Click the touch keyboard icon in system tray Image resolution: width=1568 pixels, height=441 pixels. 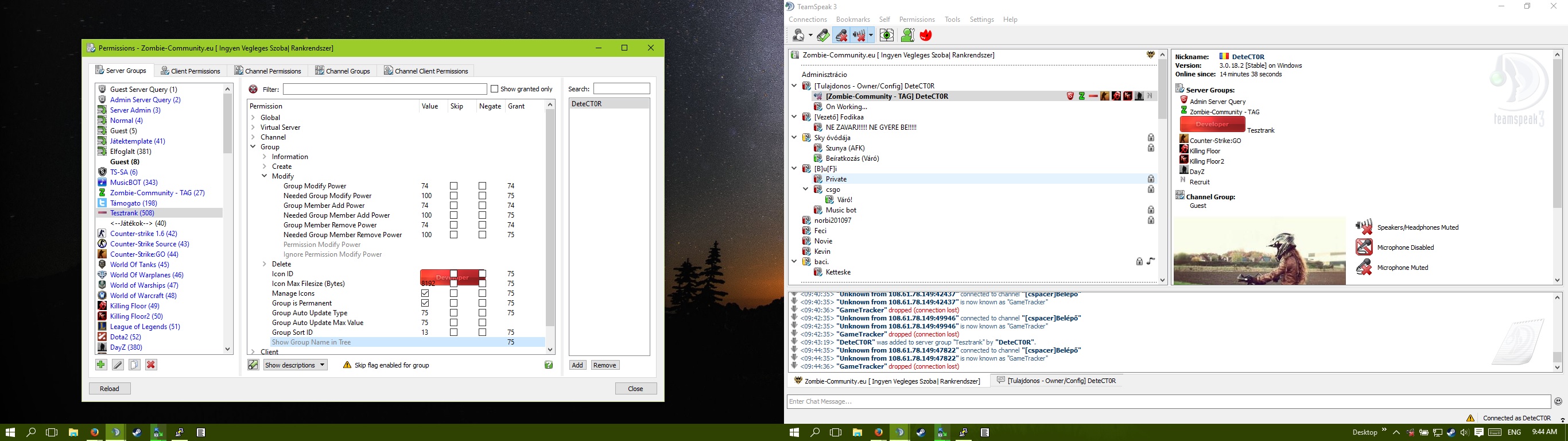[x=1495, y=432]
